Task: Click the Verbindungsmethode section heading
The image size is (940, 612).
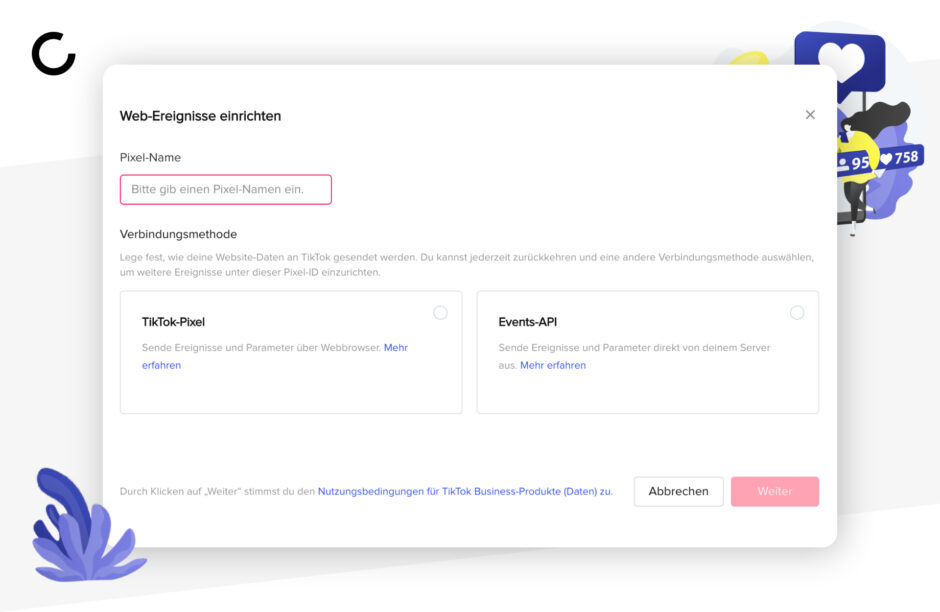Action: [x=178, y=234]
